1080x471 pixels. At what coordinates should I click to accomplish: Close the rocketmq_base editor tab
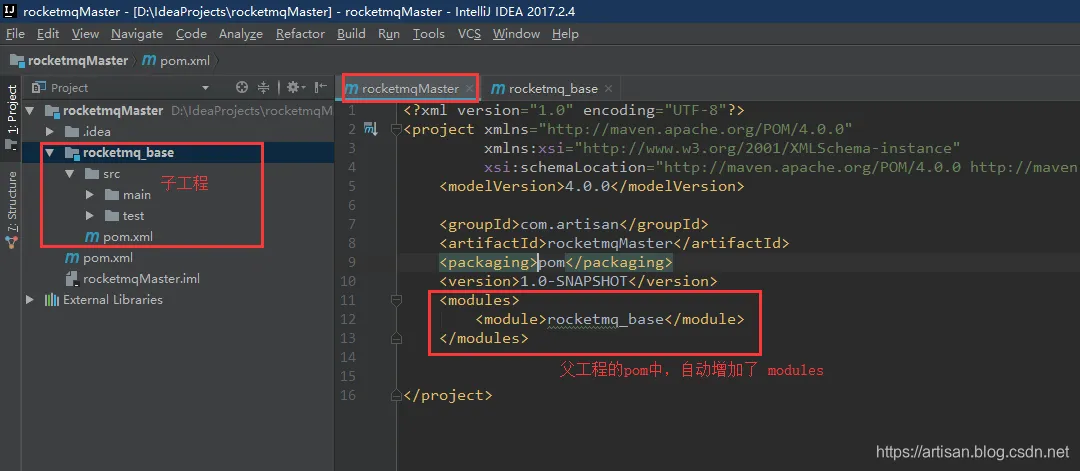point(608,89)
